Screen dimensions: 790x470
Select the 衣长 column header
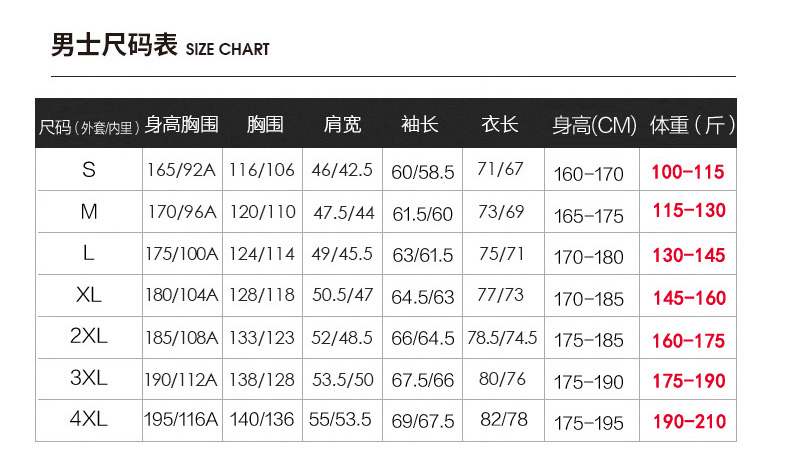pos(500,125)
